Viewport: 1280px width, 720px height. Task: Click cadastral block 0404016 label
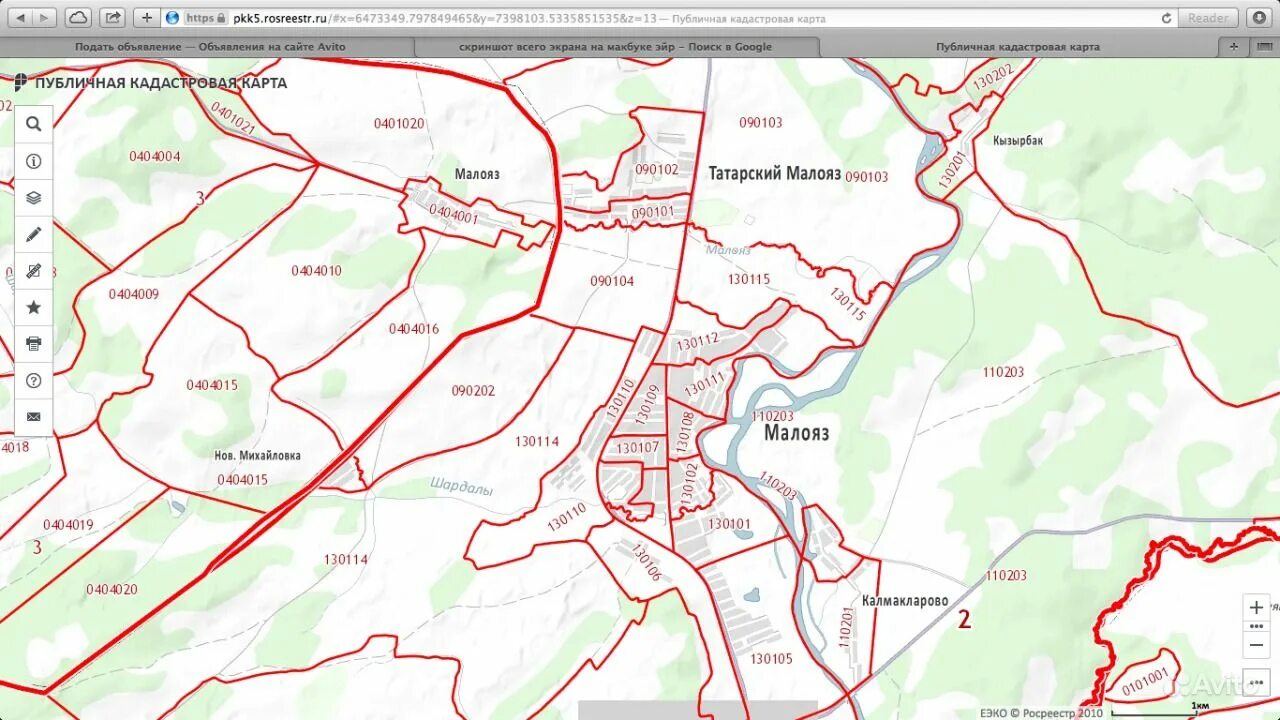[x=414, y=329]
